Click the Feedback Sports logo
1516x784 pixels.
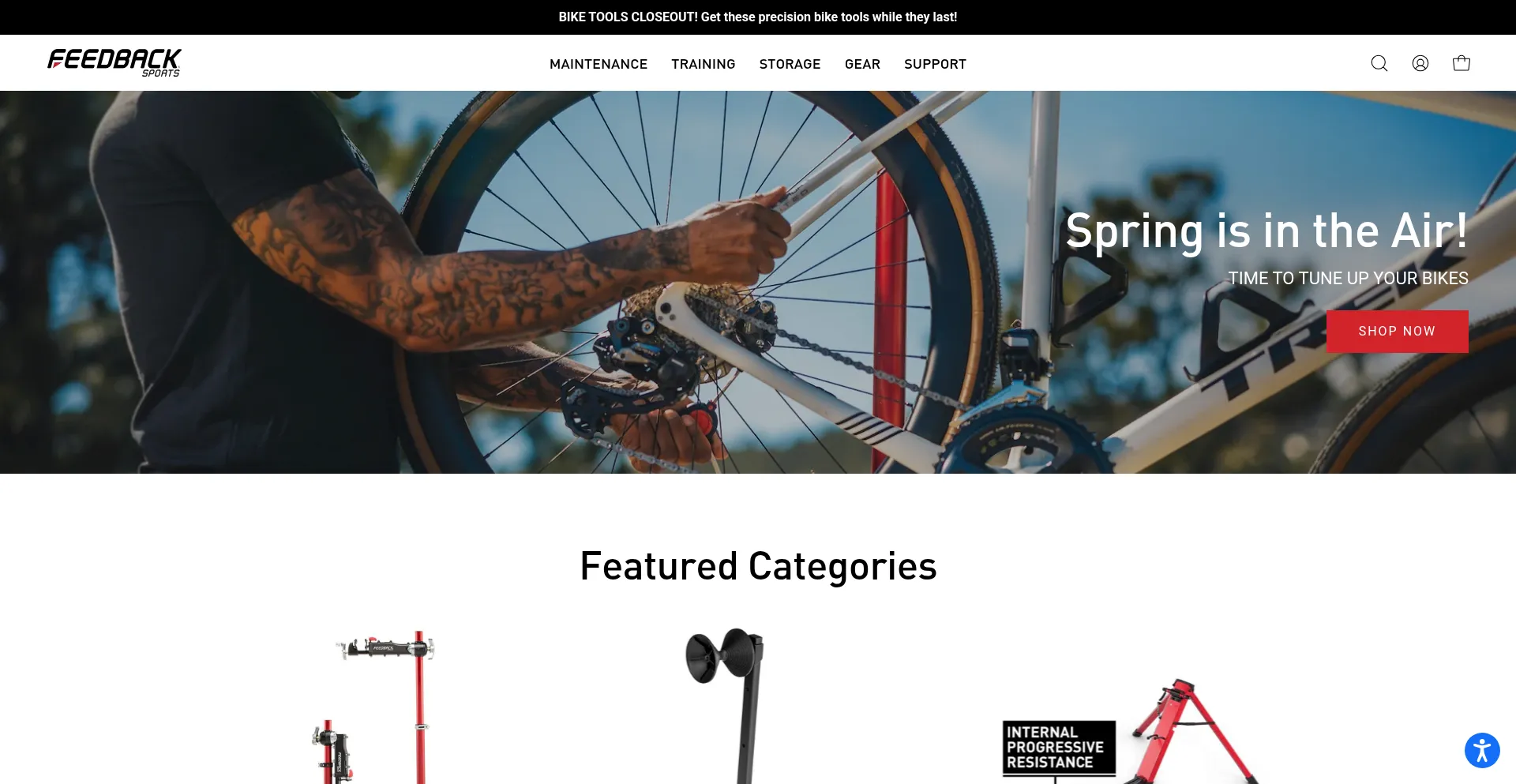pyautogui.click(x=114, y=63)
